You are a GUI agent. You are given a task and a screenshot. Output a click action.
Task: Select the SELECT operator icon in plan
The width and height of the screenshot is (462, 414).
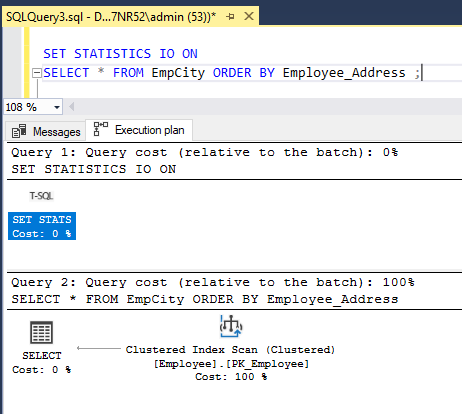tap(42, 332)
